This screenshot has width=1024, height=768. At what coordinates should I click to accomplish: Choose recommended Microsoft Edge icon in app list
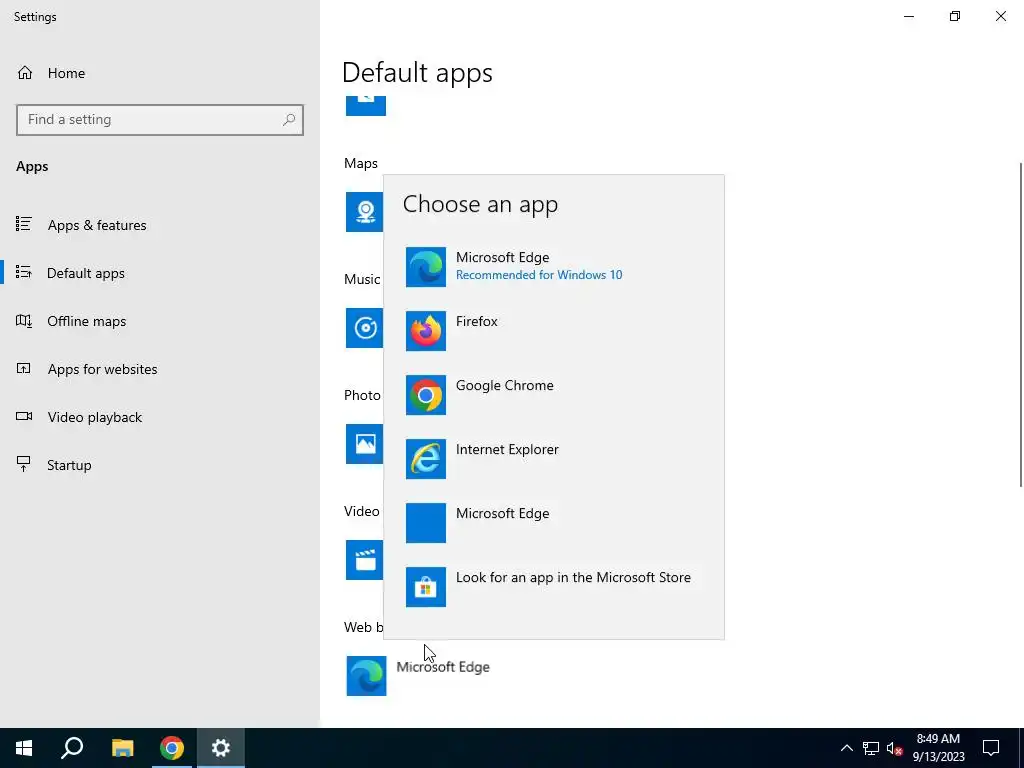[426, 267]
